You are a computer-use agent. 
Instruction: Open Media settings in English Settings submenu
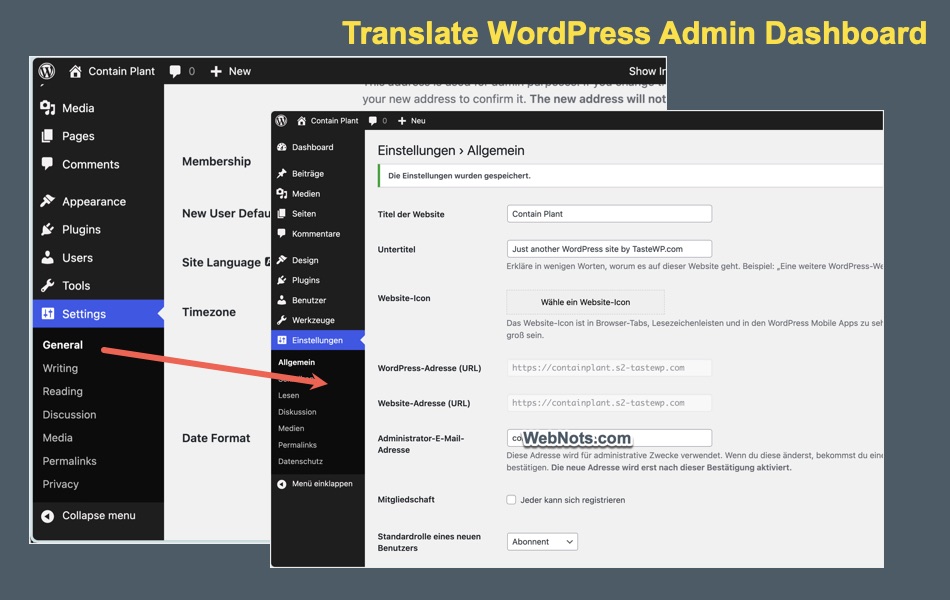(x=58, y=438)
